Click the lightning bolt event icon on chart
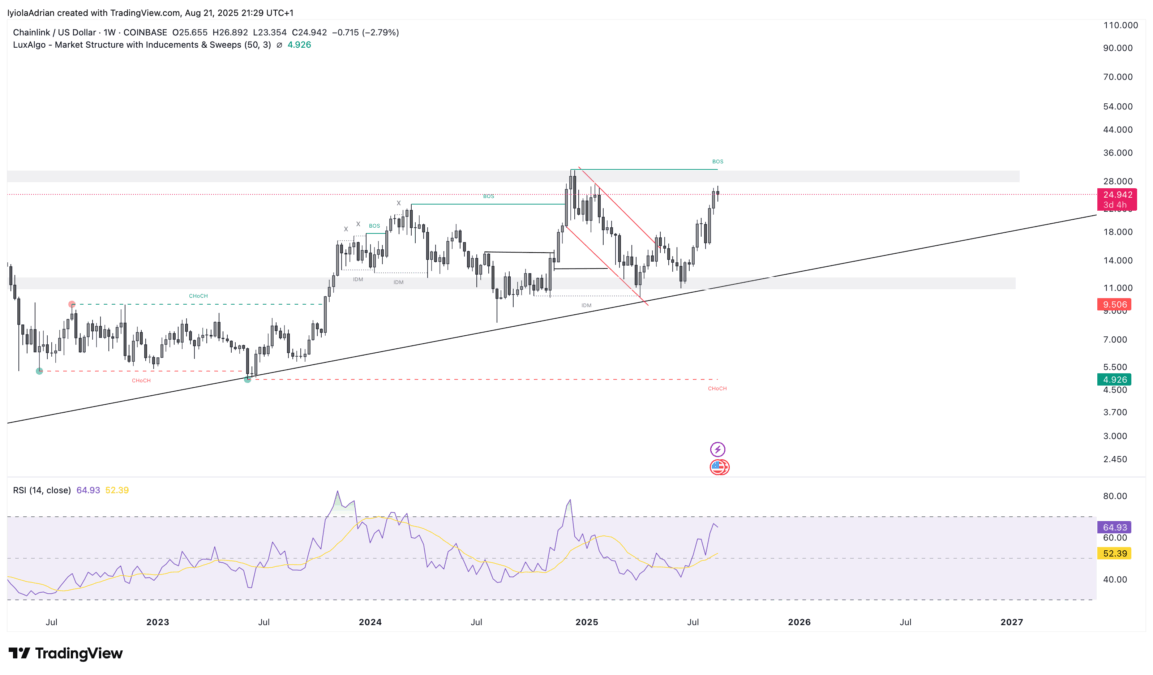Image resolution: width=1153 pixels, height=675 pixels. (x=718, y=448)
